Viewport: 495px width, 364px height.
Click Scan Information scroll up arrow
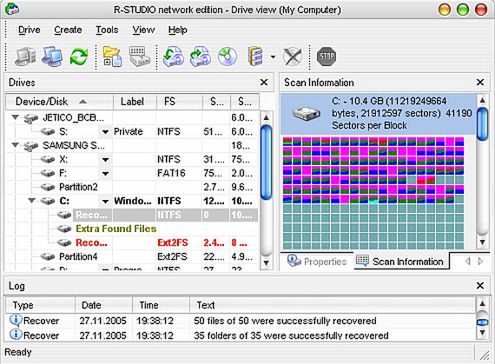[482, 100]
